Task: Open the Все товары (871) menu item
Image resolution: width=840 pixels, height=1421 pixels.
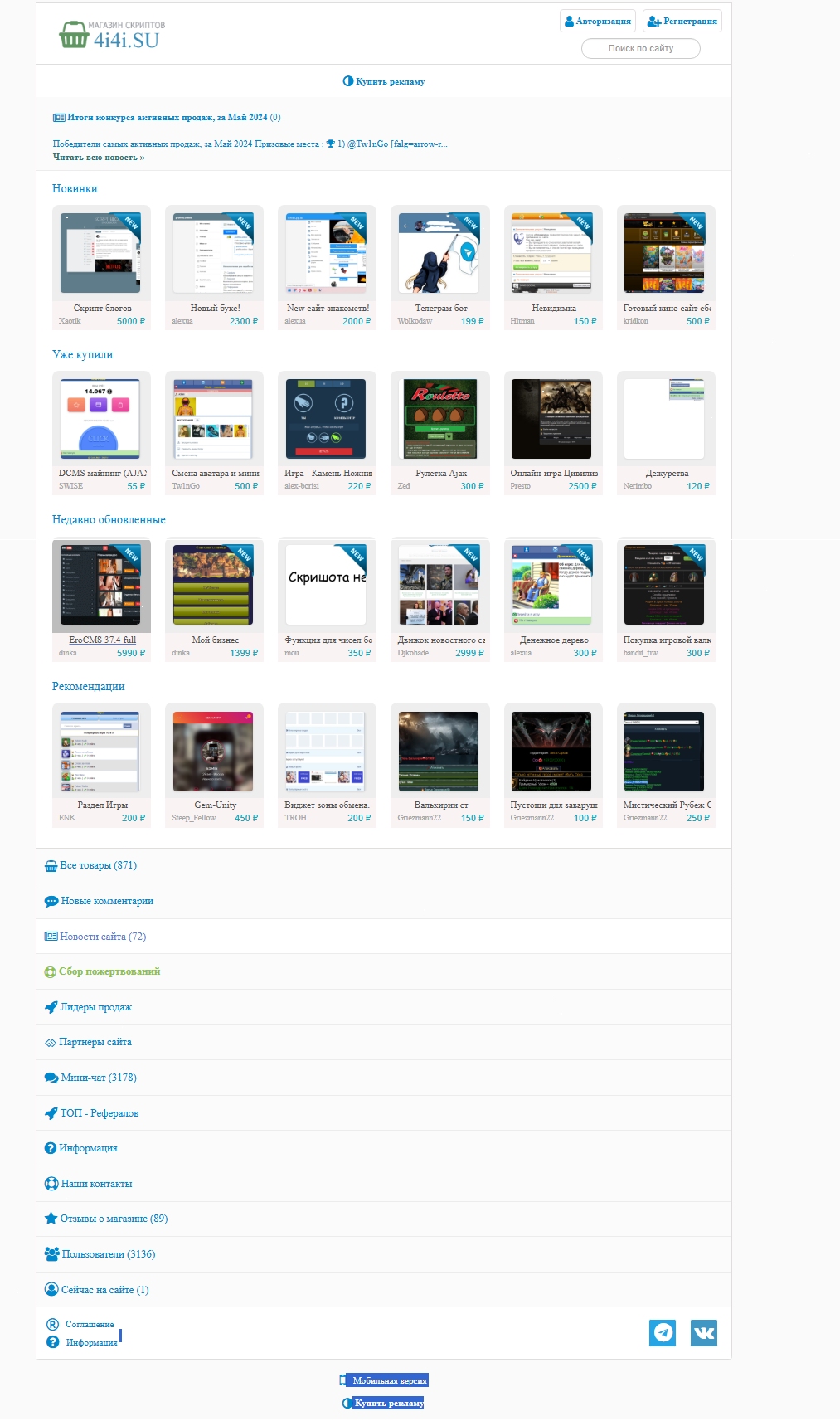Action: tap(98, 865)
